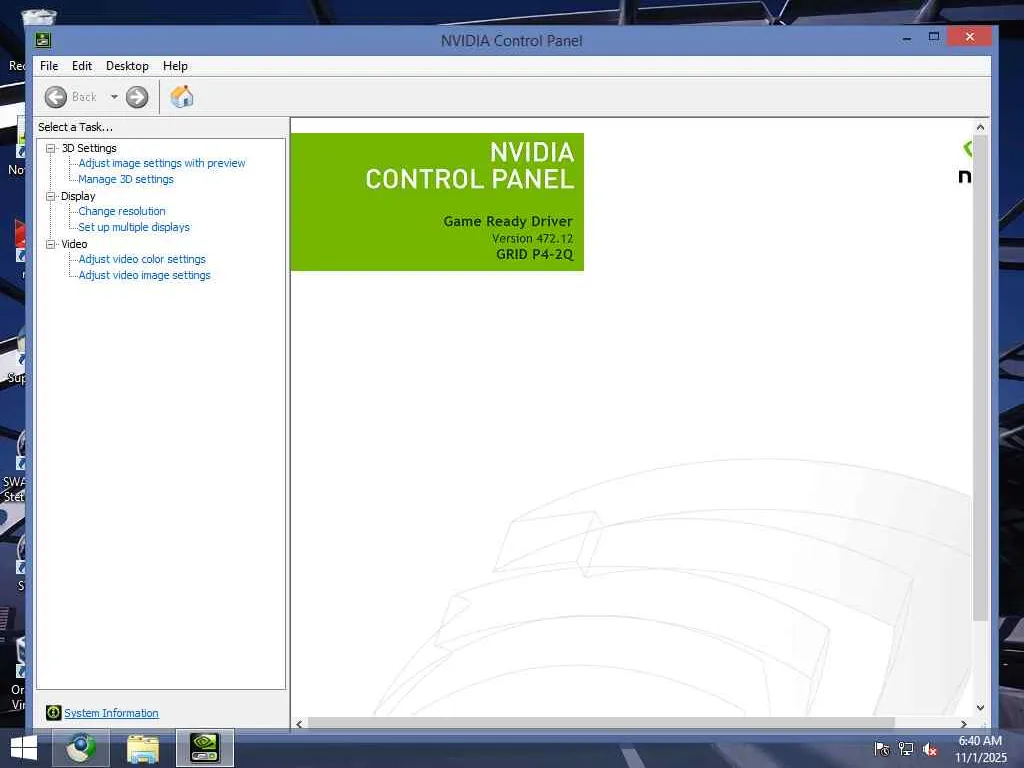This screenshot has height=768, width=1024.
Task: Click the 'Game Ready Driver' text
Action: point(508,221)
